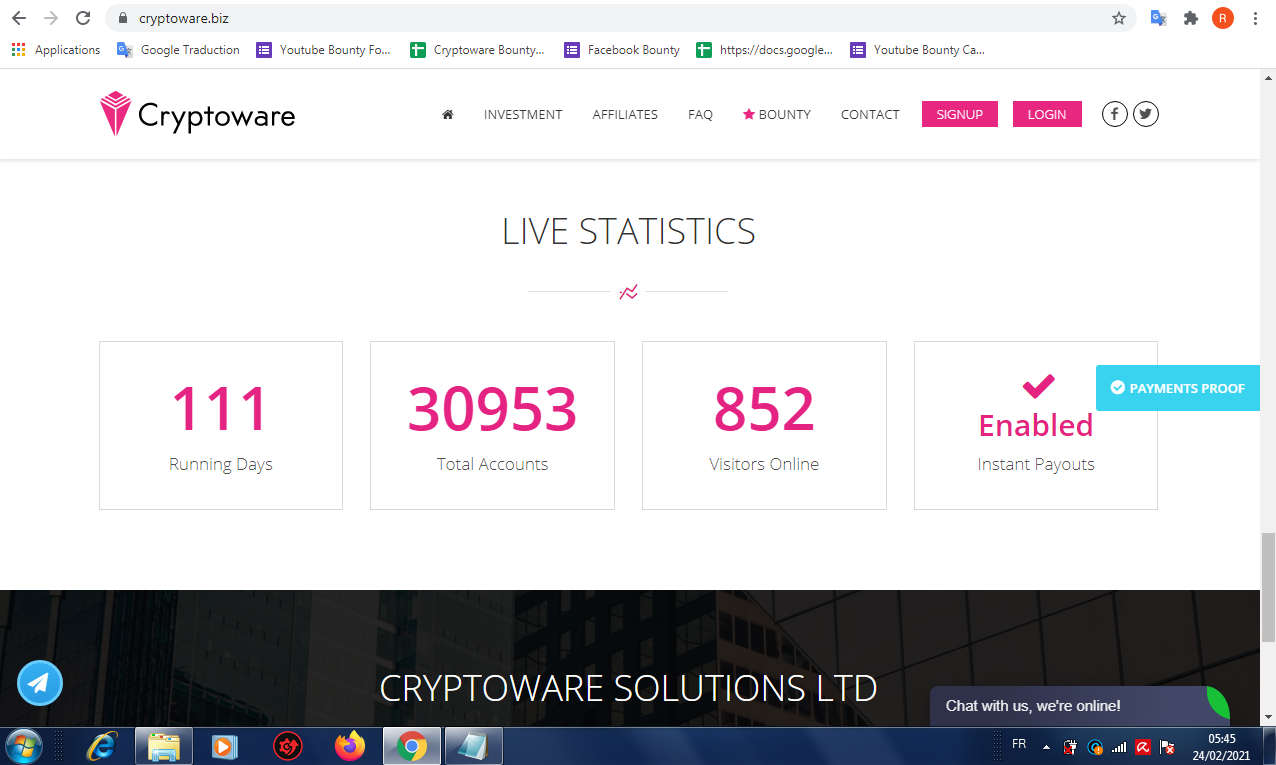Open the taskbar clock showing 05:45

click(x=1222, y=746)
